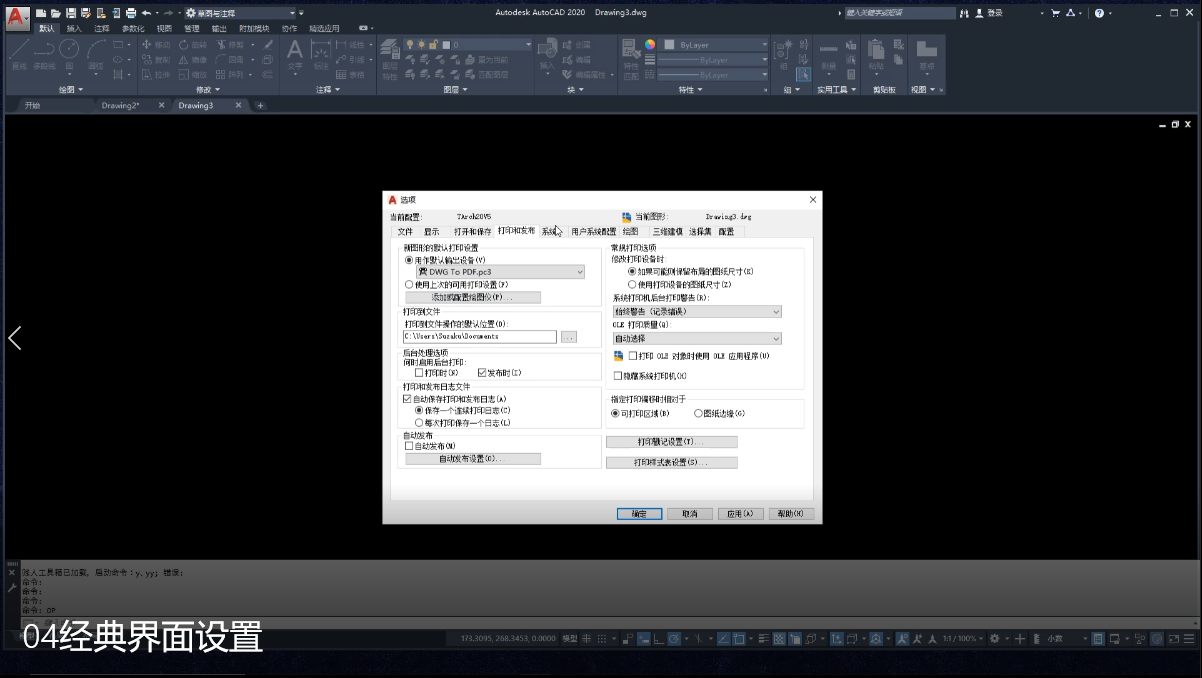This screenshot has height=678, width=1202.
Task: Click the Save icon in quick access toolbar
Action: (x=70, y=13)
